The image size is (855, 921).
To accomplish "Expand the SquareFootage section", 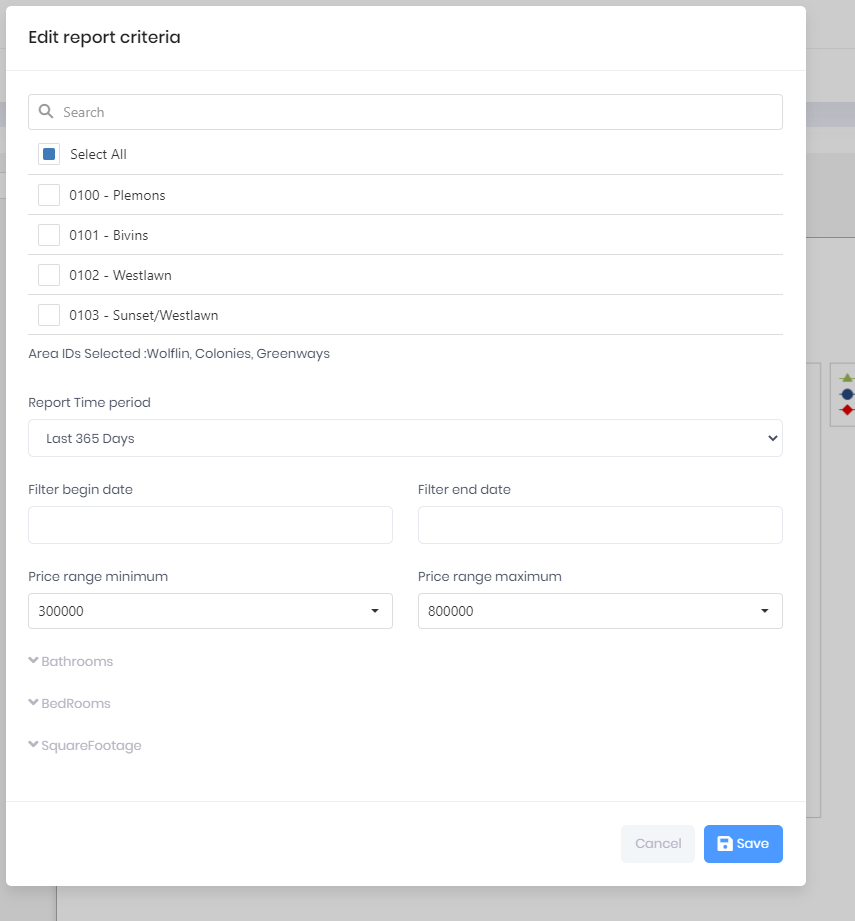I will (x=85, y=746).
